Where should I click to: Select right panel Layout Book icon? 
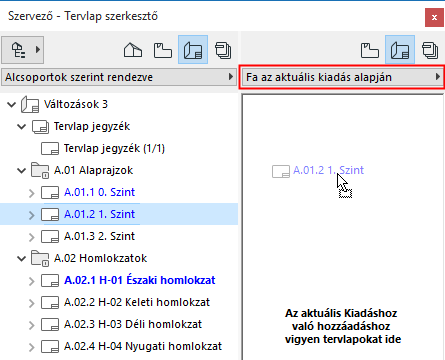400,50
